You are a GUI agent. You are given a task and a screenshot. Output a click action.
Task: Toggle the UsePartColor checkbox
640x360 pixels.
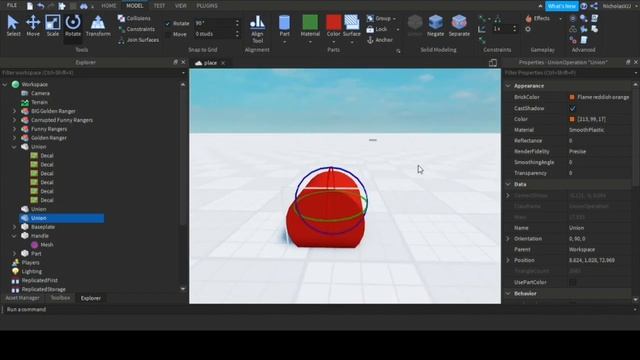572,282
